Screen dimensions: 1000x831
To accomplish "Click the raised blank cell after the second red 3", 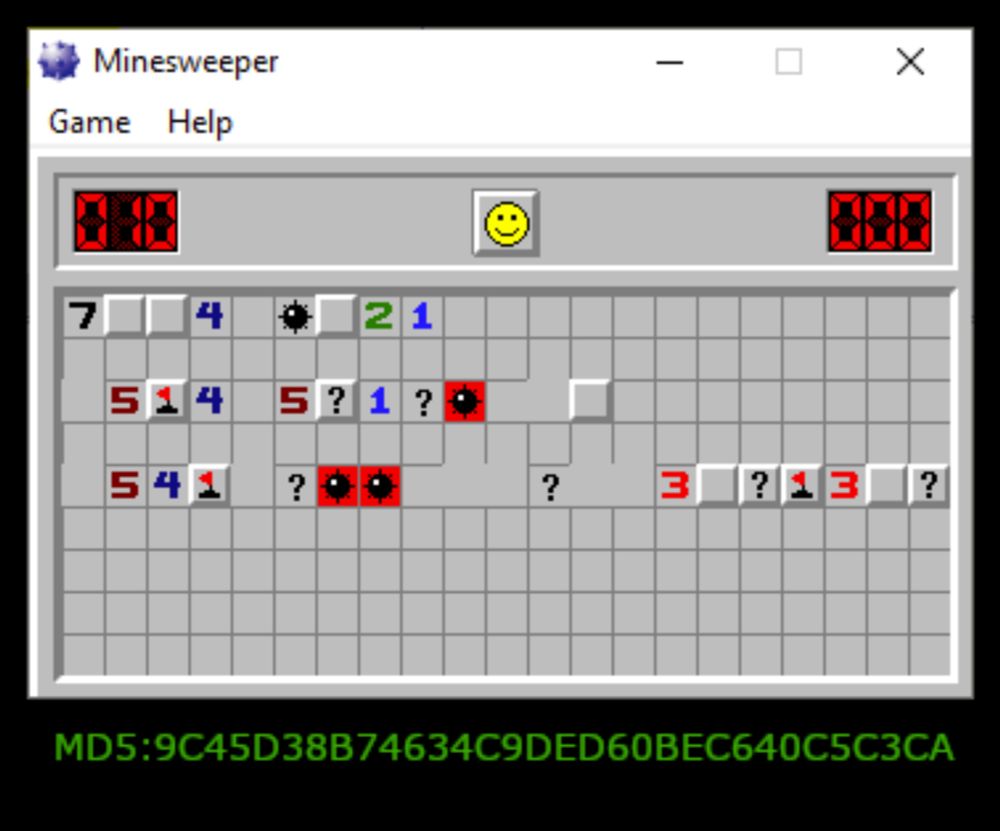I will tap(886, 486).
